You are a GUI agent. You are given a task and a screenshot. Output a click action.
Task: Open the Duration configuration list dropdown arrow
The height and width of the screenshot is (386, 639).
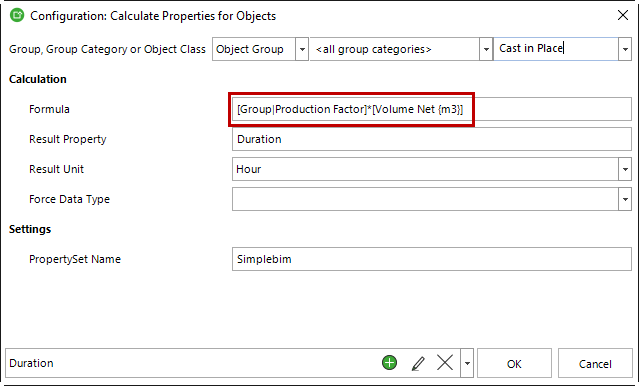click(x=467, y=363)
